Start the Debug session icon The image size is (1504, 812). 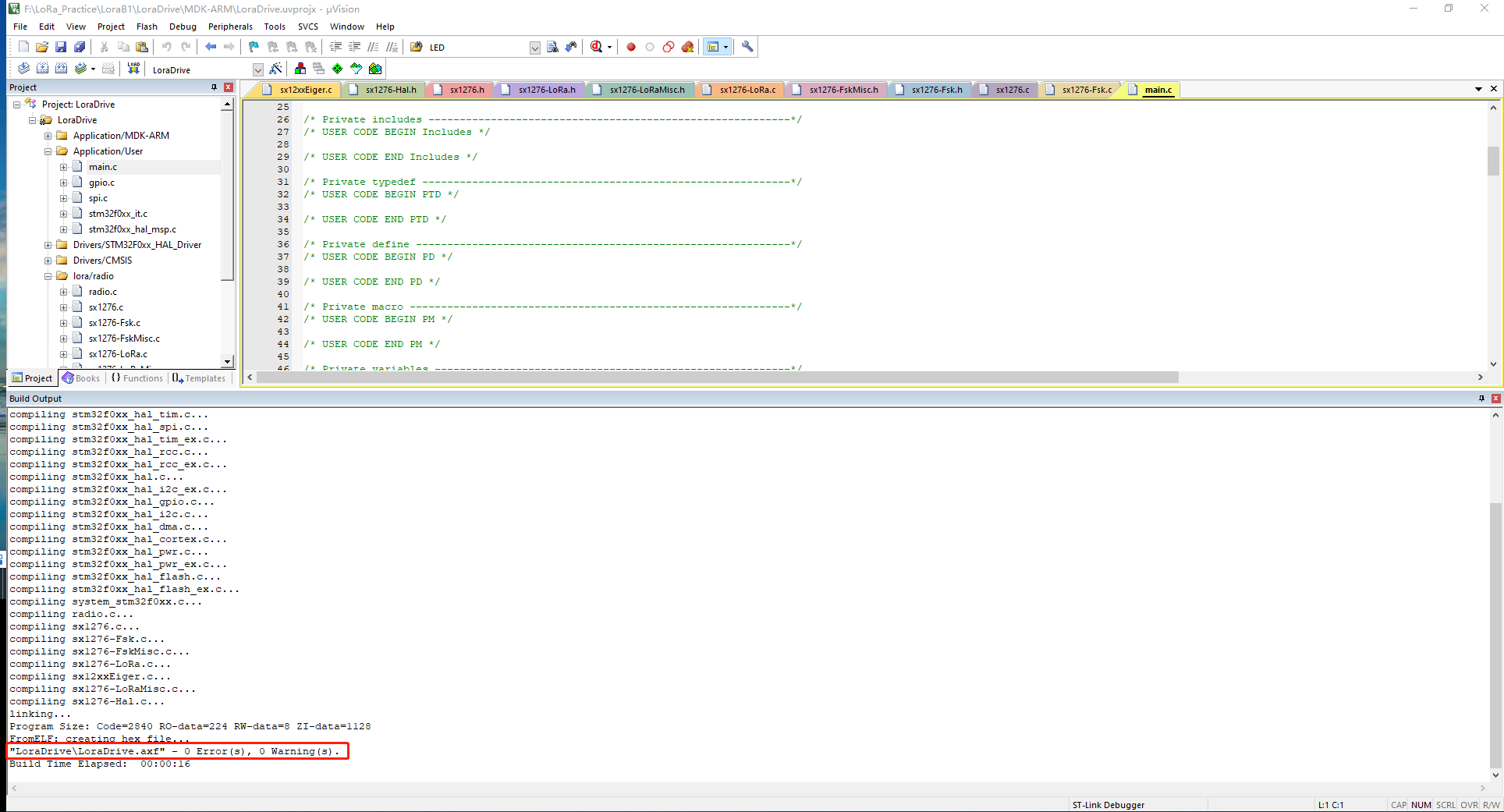point(597,47)
